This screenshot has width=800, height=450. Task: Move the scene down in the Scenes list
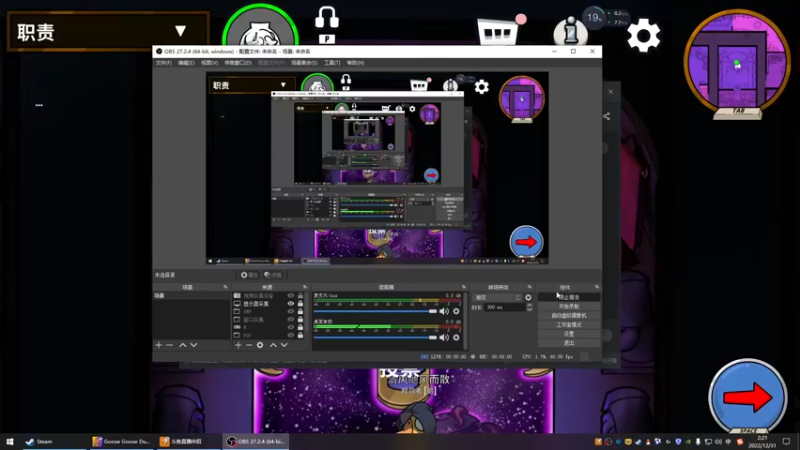[194, 345]
